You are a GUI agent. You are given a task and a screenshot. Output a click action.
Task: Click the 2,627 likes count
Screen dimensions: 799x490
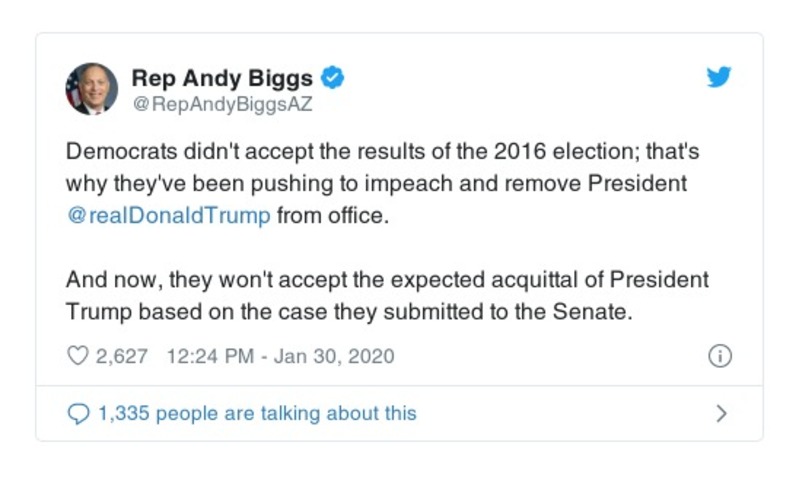pyautogui.click(x=122, y=356)
